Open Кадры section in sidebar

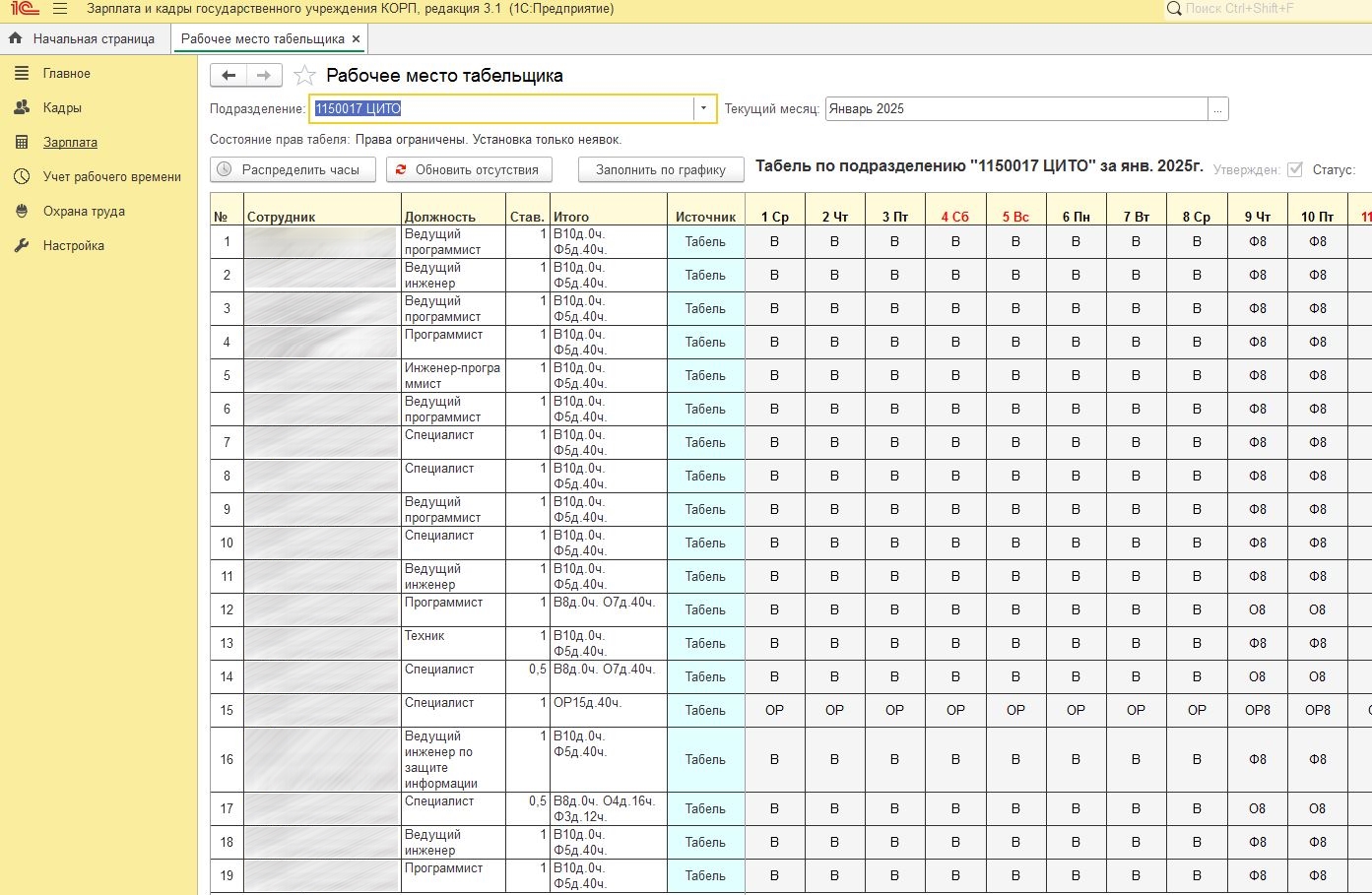pos(62,108)
